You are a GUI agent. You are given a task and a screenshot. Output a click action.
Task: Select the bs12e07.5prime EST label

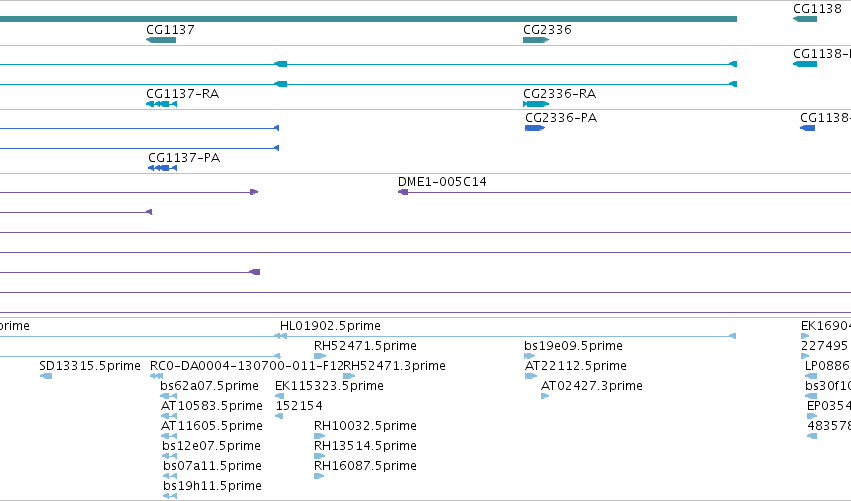click(212, 446)
